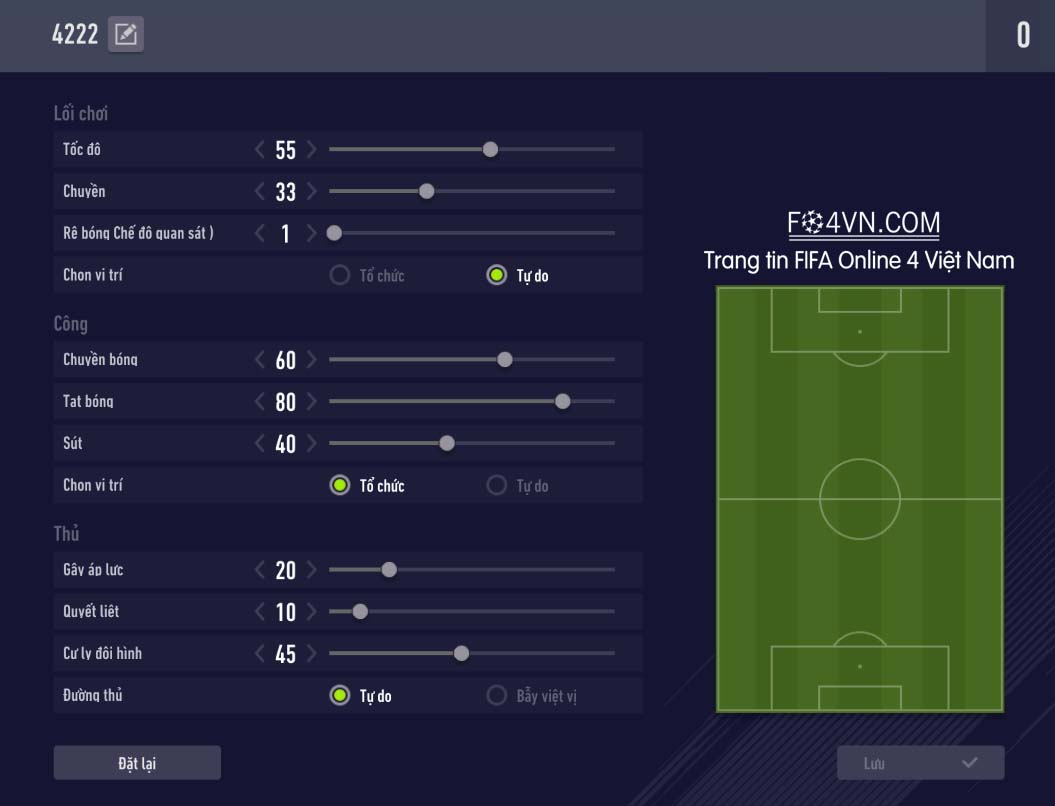Select Tự do for Đường thủ
The width and height of the screenshot is (1055, 806).
(x=340, y=696)
